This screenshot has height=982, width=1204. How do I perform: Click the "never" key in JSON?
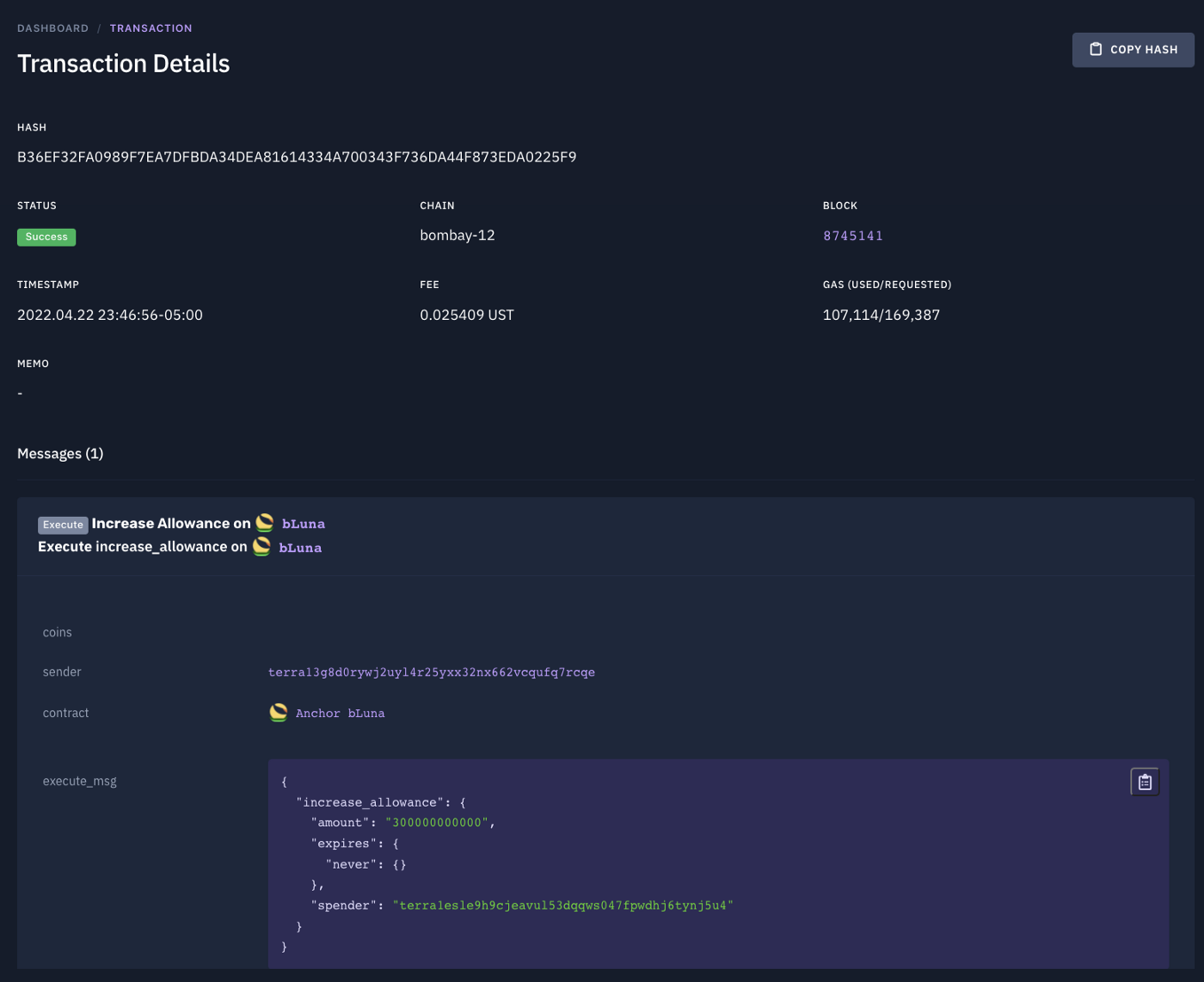coord(352,864)
